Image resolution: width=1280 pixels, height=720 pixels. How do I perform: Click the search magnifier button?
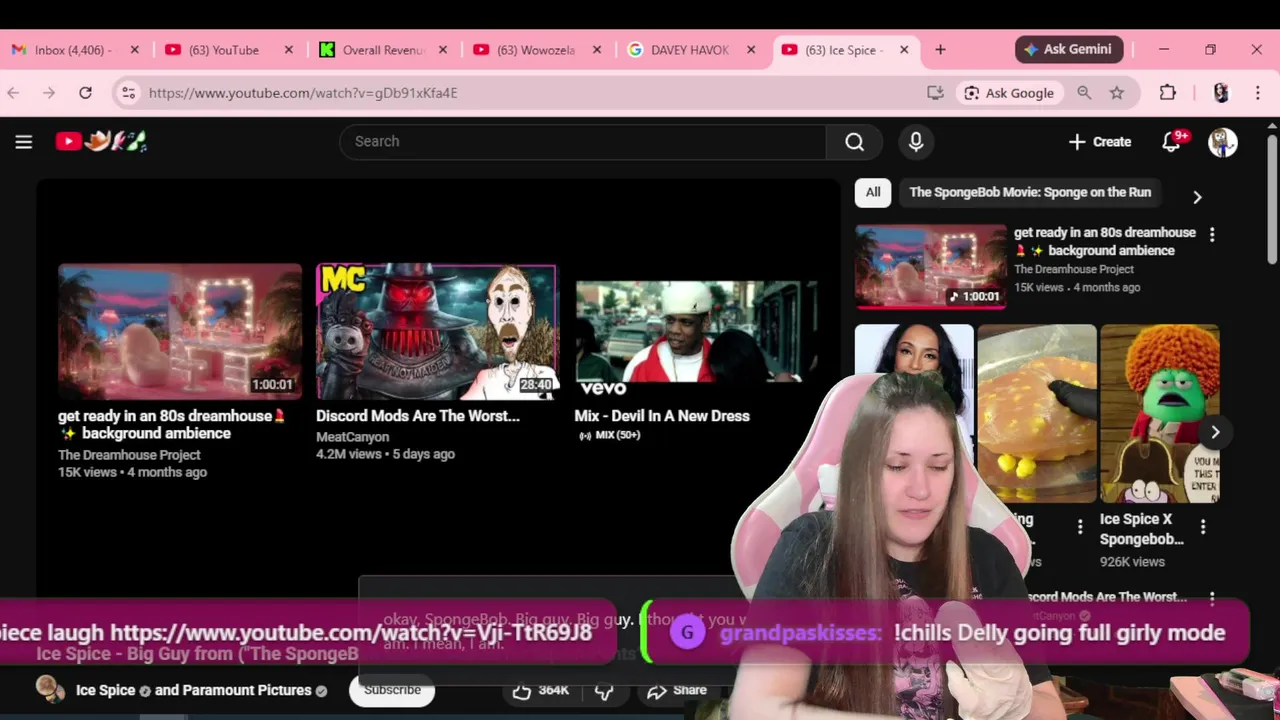[854, 142]
